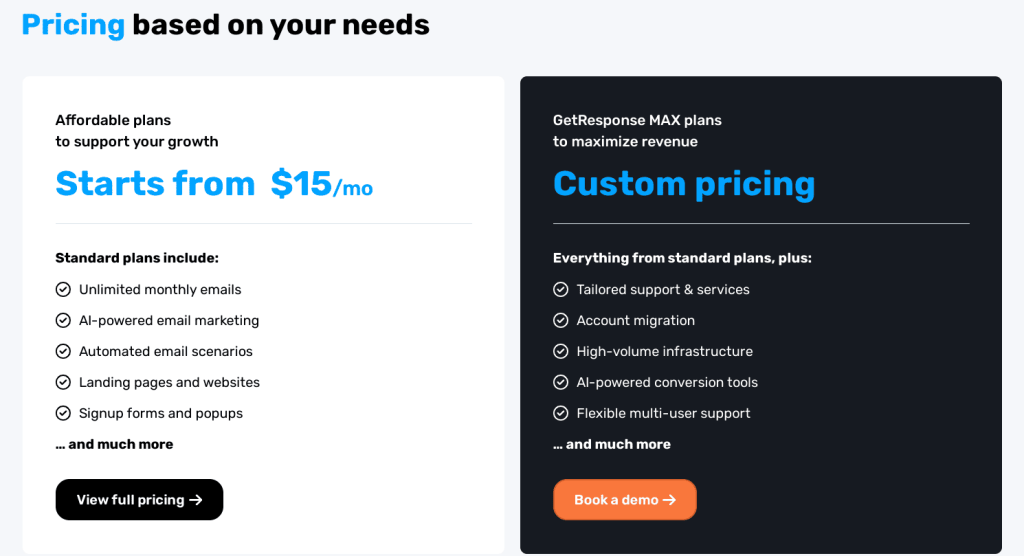1024x556 pixels.
Task: Click checkmark icon beside Tailored support & services
Action: (561, 290)
